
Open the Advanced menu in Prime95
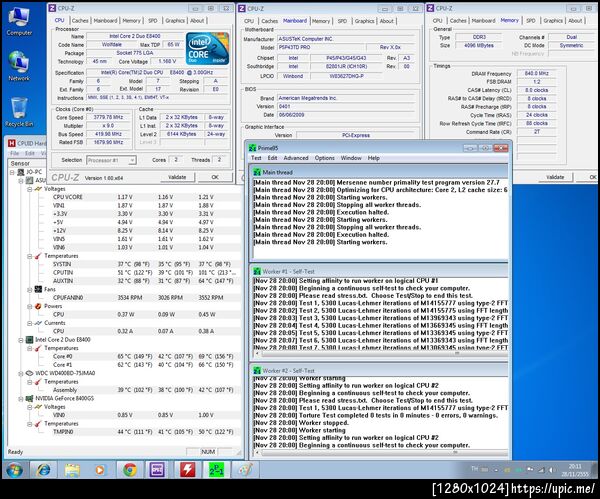(296, 158)
